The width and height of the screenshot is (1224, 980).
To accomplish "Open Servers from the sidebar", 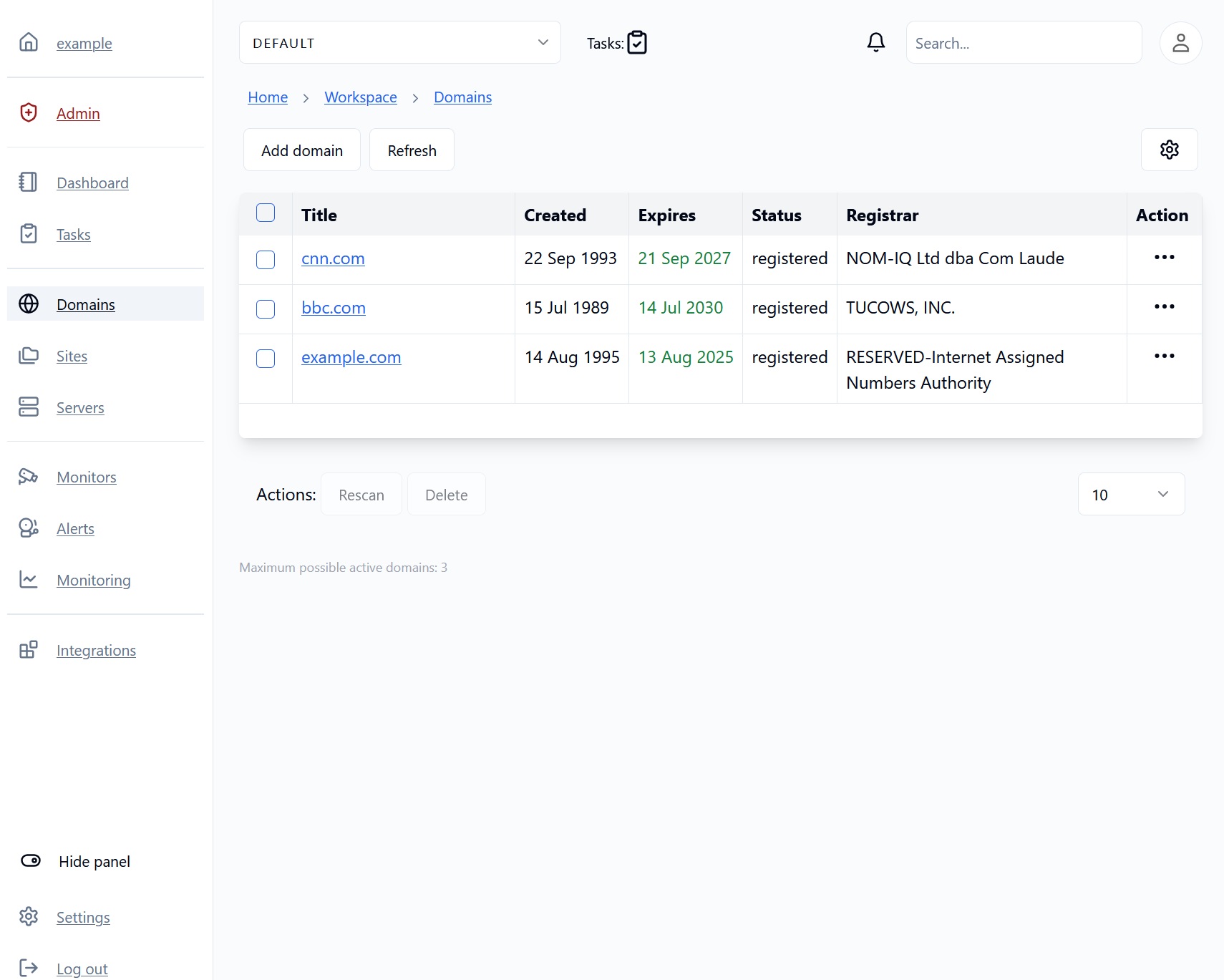I will point(80,407).
